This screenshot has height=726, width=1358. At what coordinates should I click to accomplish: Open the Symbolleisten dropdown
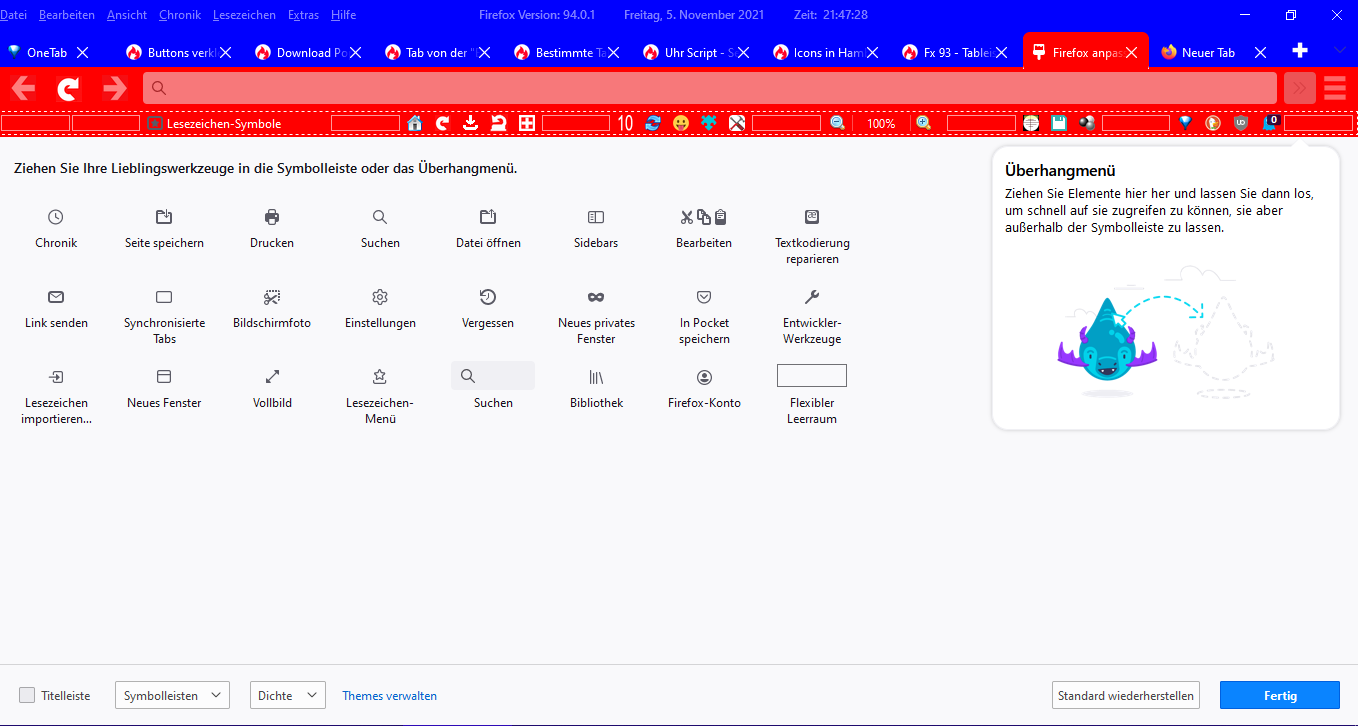(x=172, y=695)
